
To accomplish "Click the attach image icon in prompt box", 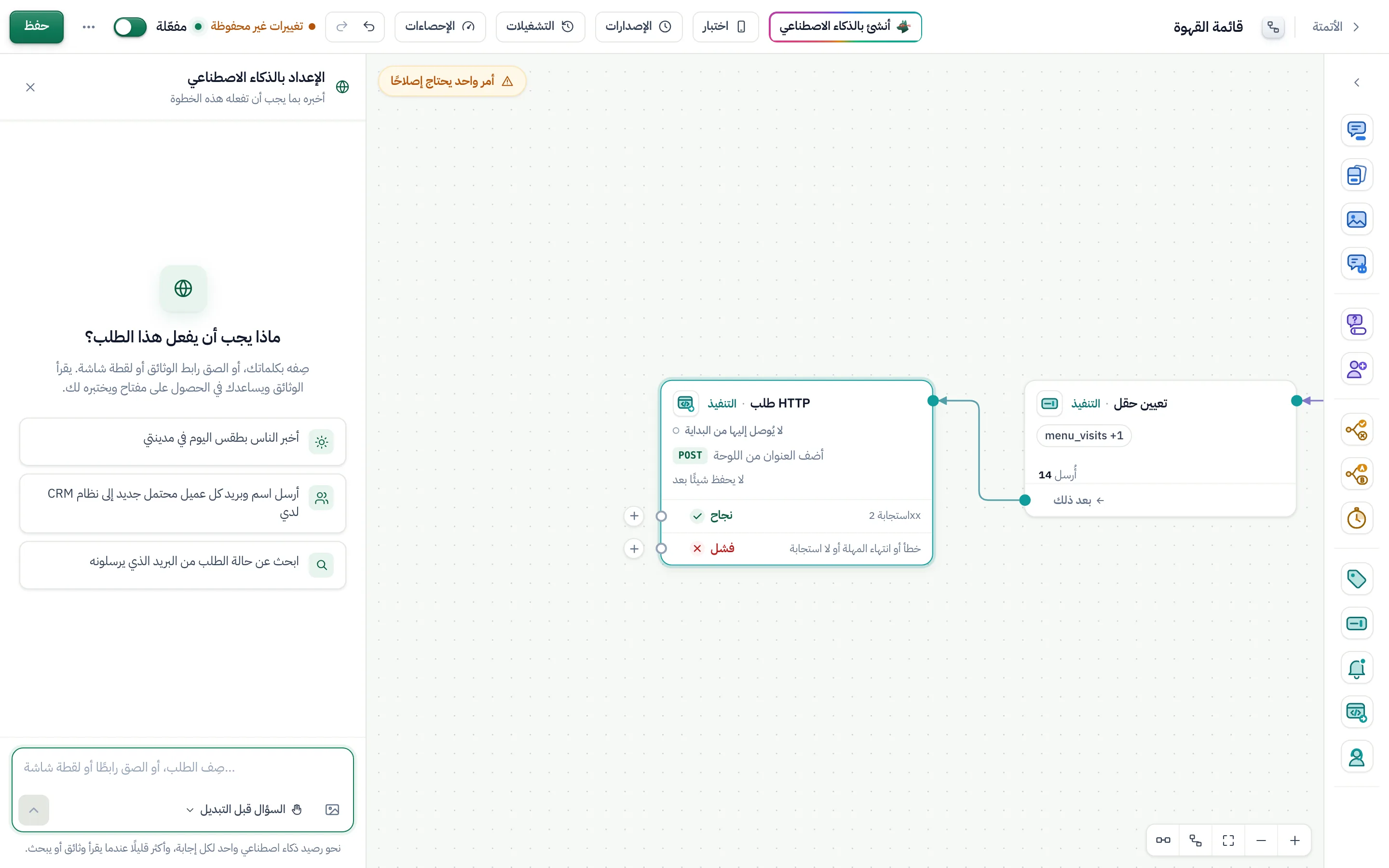I will pos(332,810).
